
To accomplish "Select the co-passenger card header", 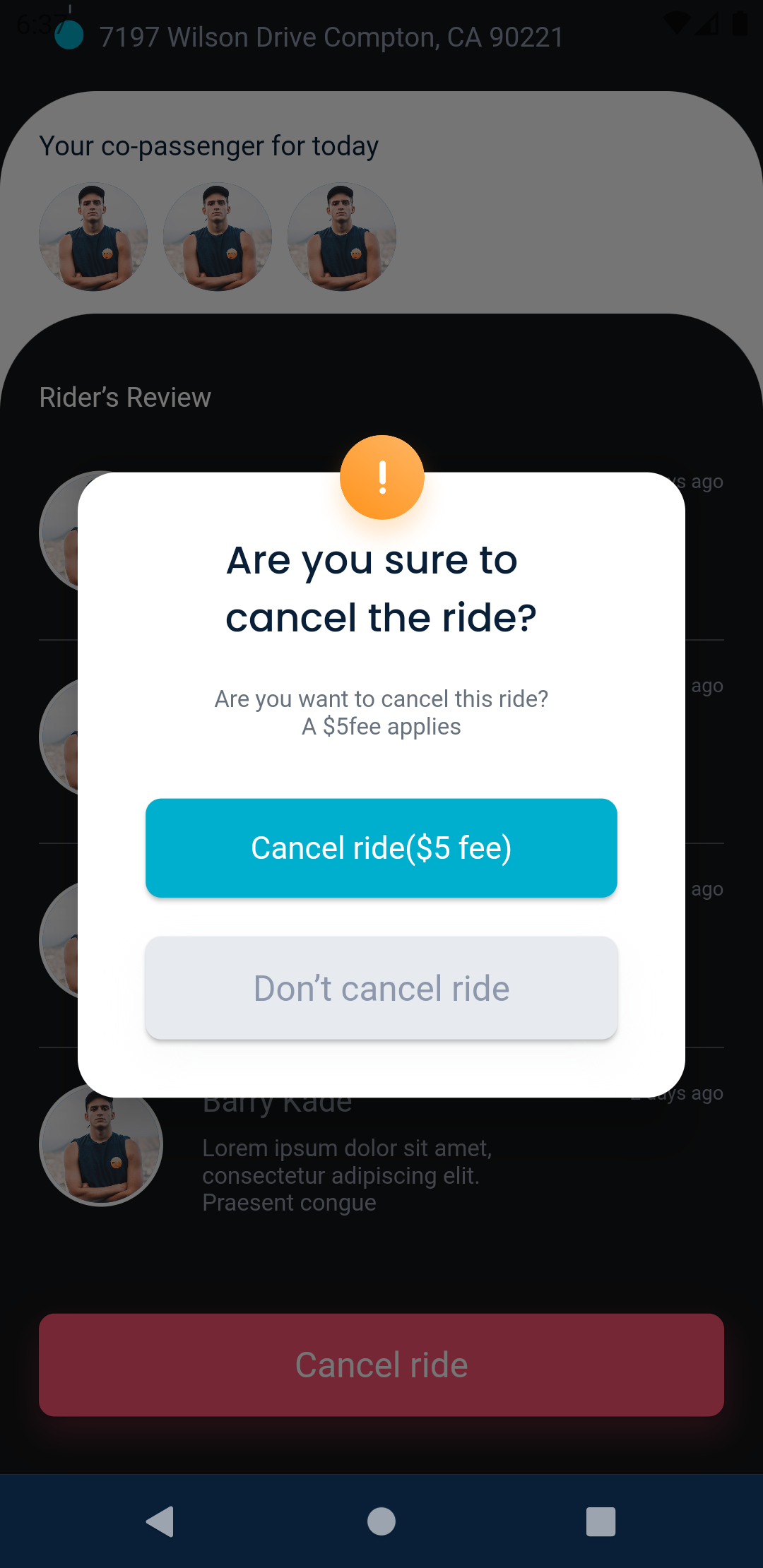I will pyautogui.click(x=209, y=145).
